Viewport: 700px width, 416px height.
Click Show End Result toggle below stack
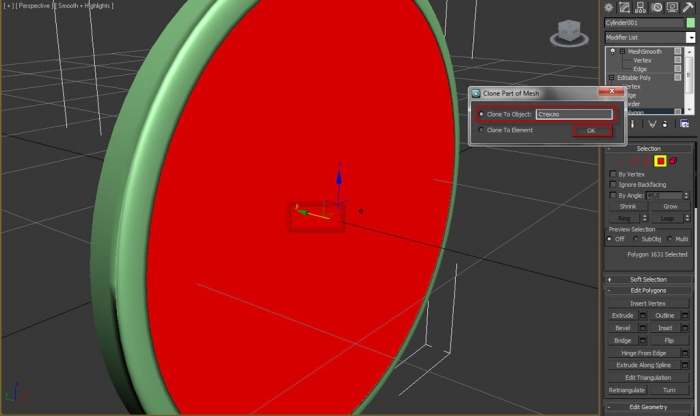[x=632, y=124]
